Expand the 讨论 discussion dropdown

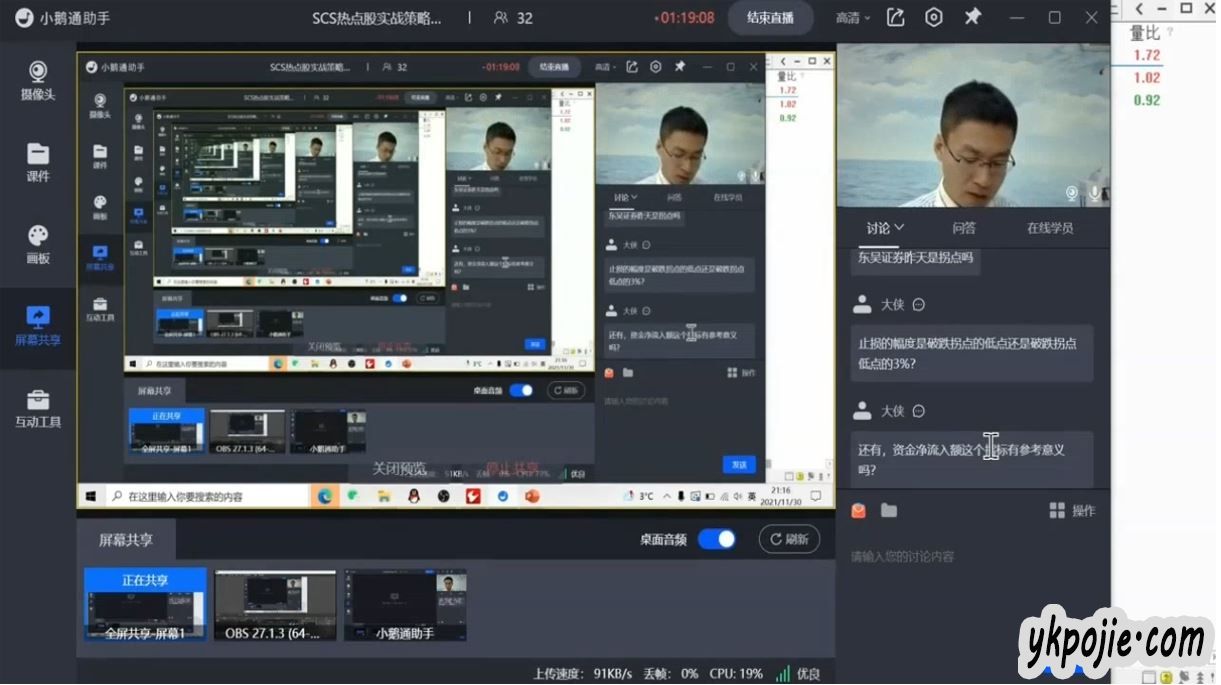(x=884, y=228)
